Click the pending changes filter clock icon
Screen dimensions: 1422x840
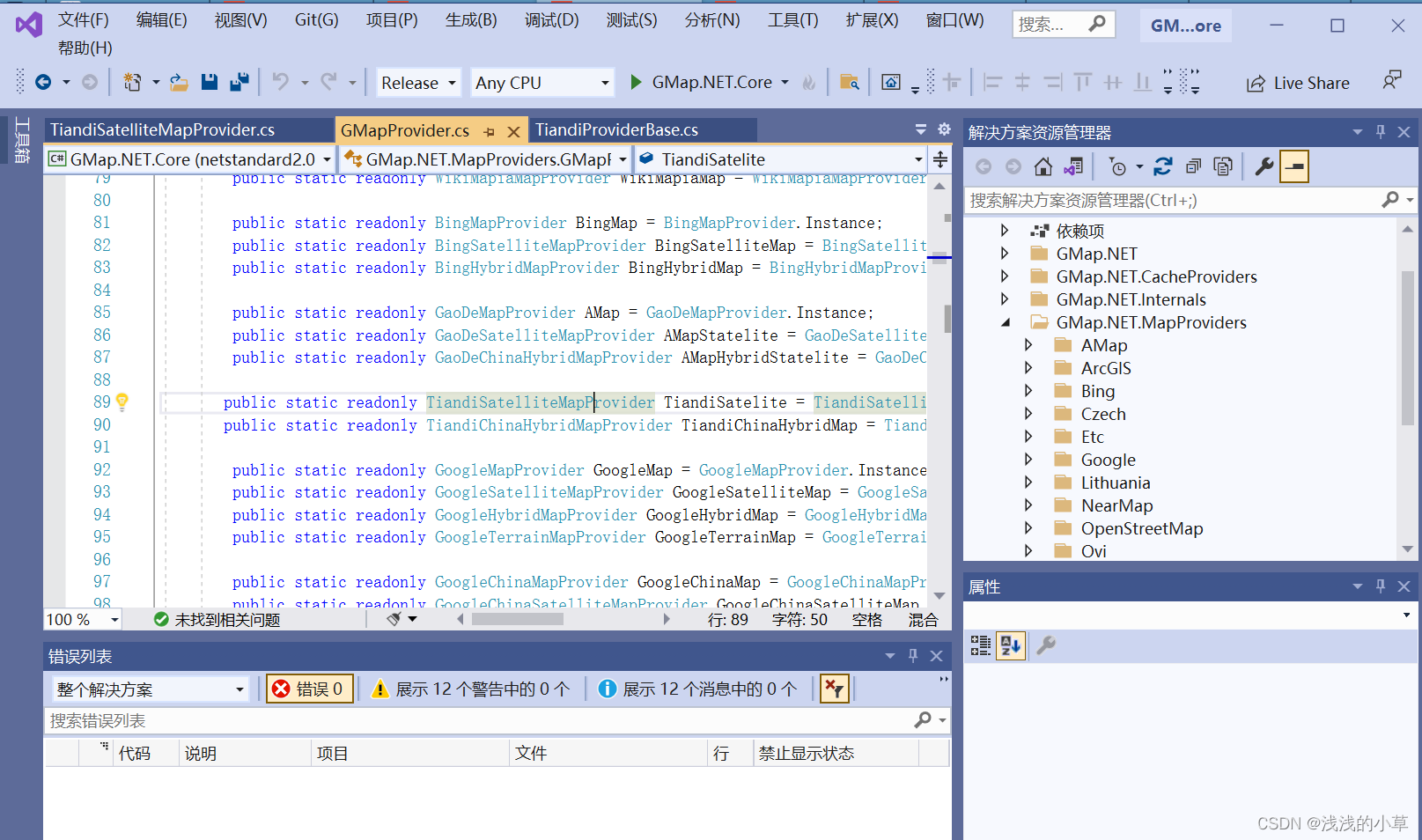coord(1117,166)
